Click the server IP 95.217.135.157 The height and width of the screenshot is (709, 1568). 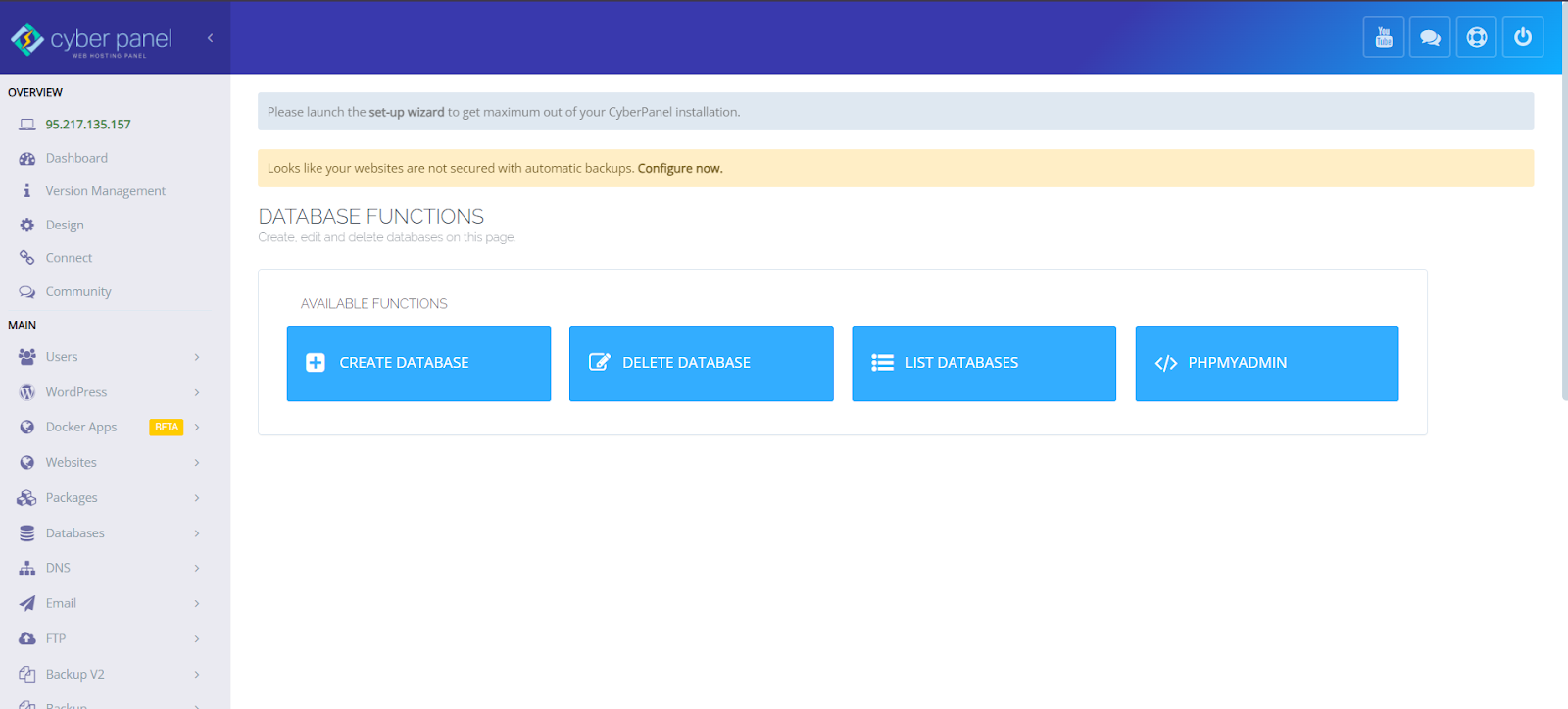pos(88,125)
